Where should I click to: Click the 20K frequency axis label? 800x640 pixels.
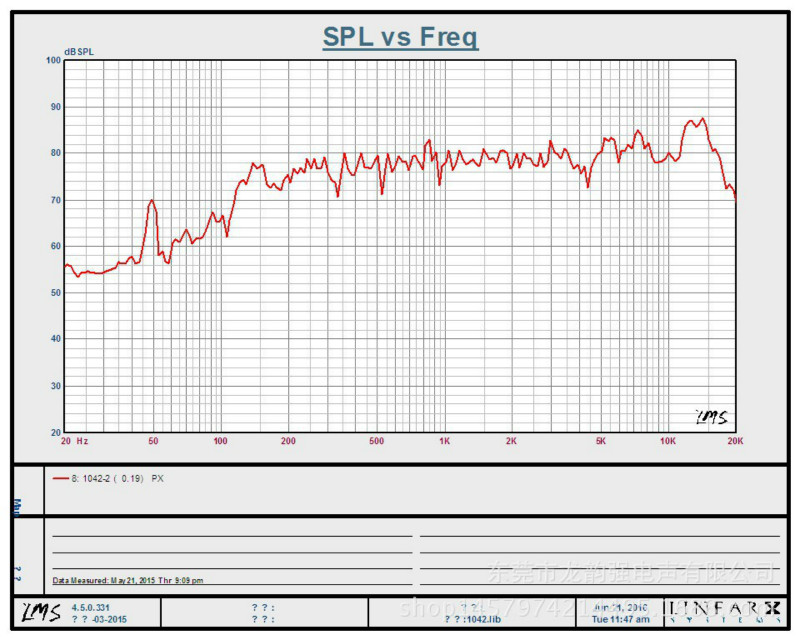[x=734, y=441]
